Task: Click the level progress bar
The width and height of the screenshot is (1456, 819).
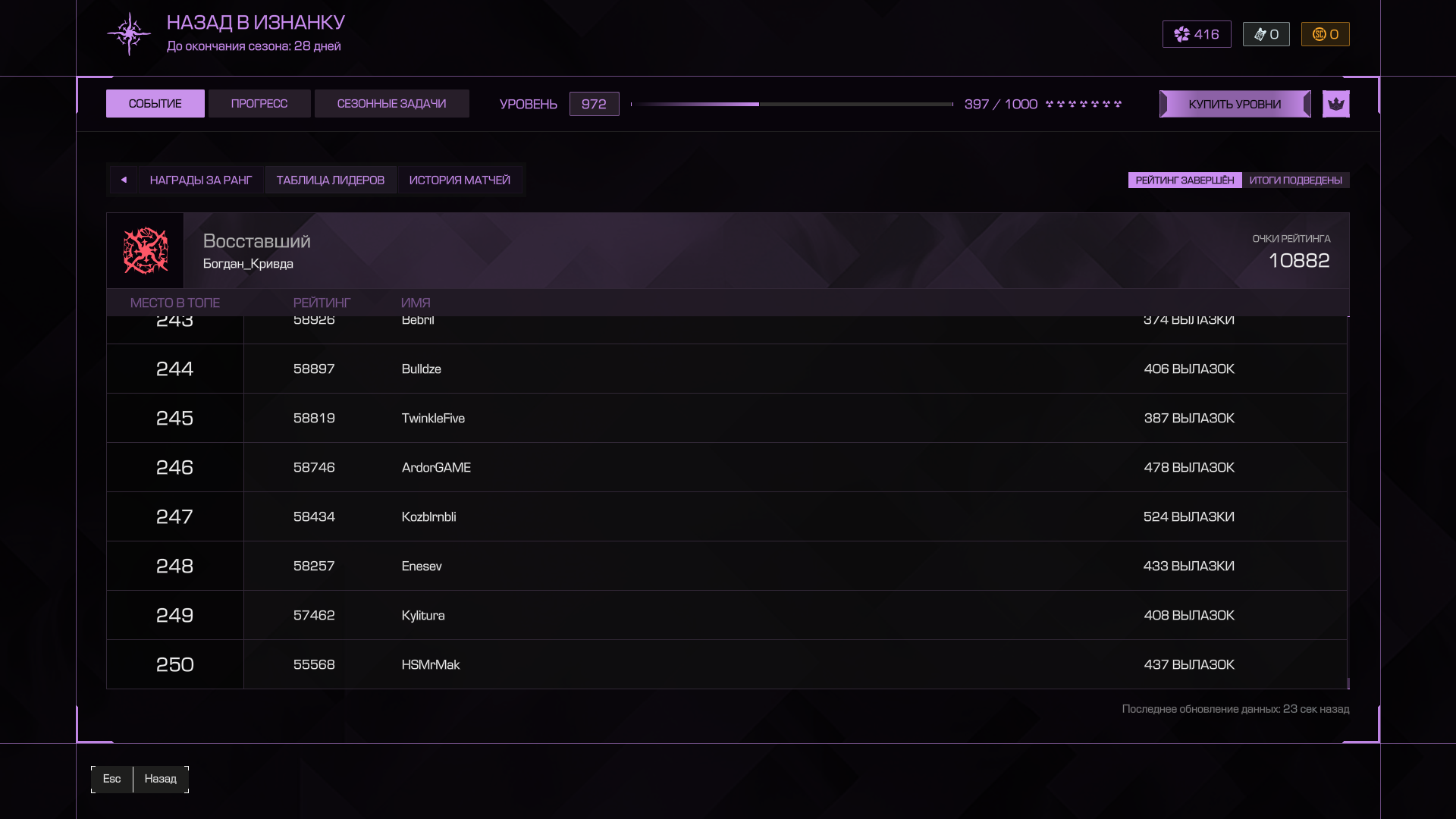Action: 791,104
